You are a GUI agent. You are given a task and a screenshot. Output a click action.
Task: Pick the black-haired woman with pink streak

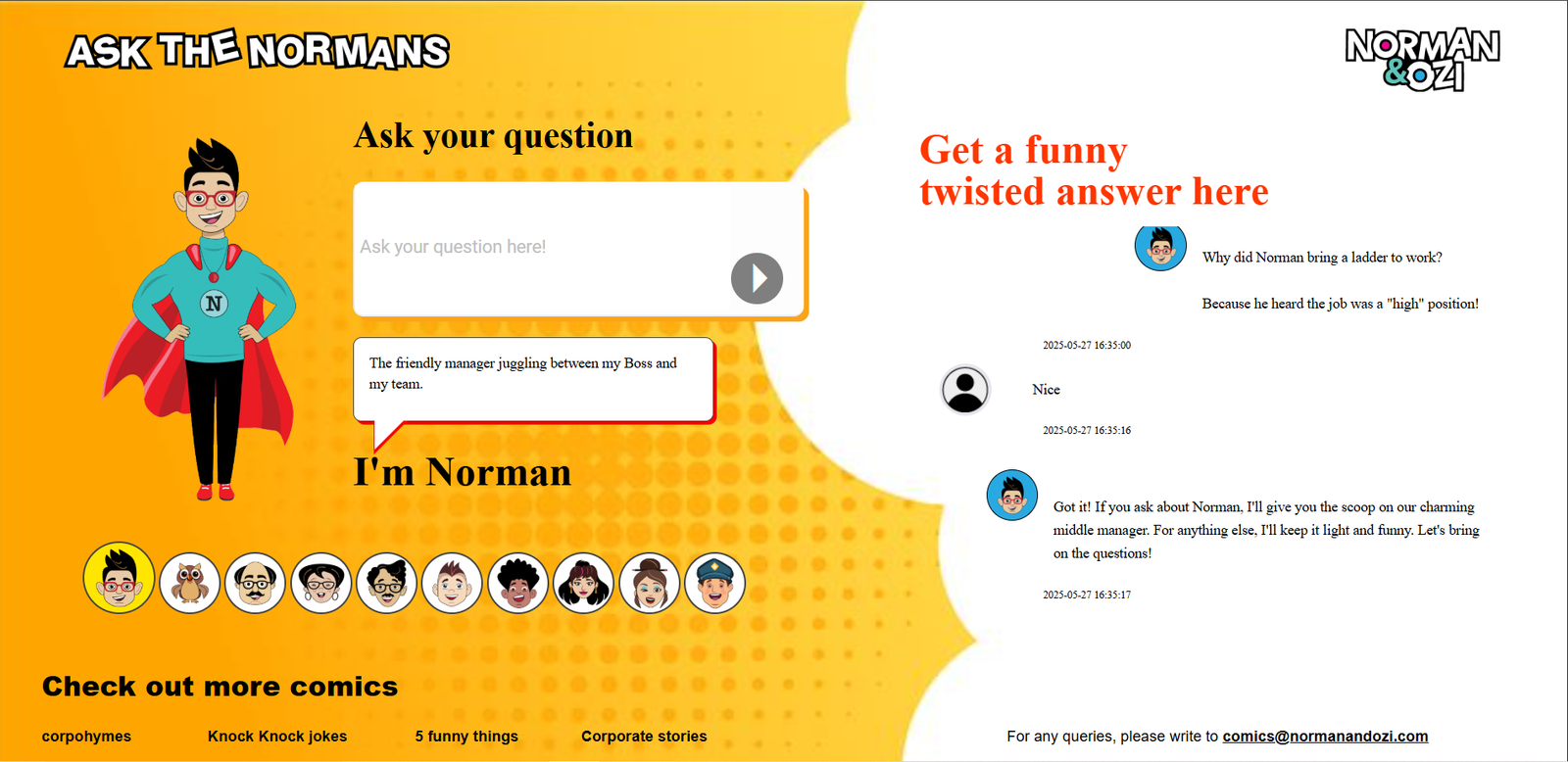click(583, 583)
